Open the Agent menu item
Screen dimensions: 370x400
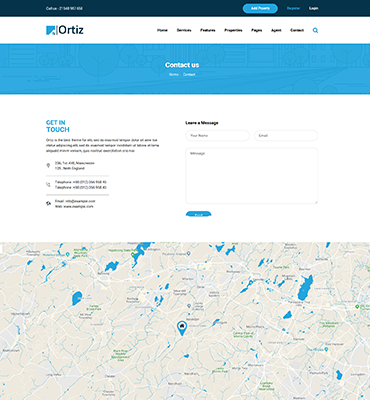click(x=276, y=30)
